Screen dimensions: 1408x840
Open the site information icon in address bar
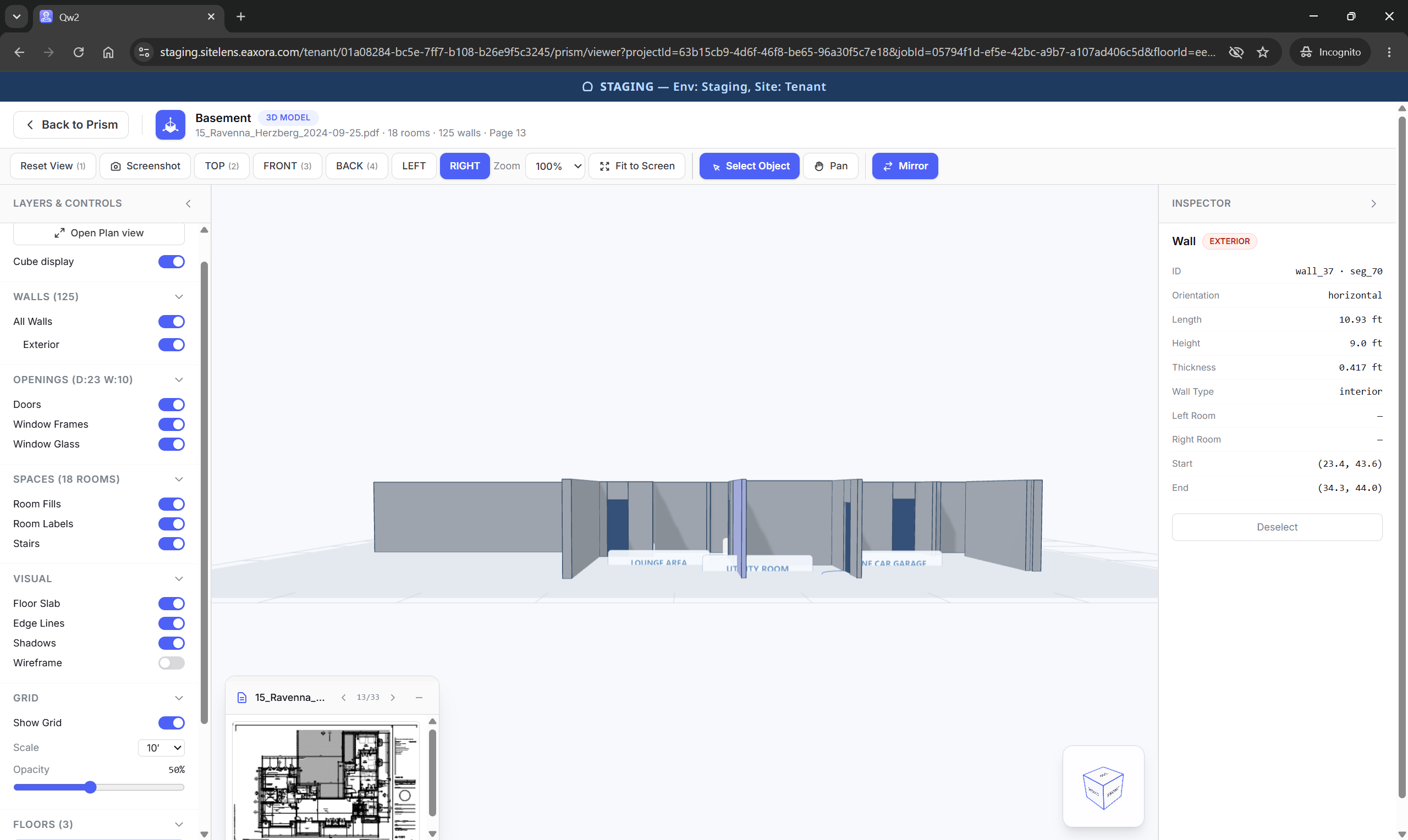pos(144,52)
